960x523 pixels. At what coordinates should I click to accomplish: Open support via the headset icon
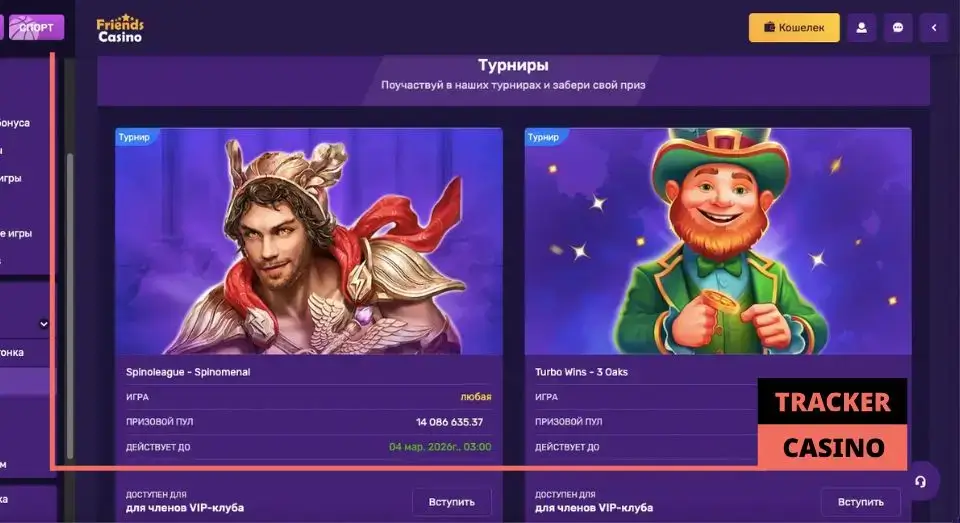pos(920,482)
